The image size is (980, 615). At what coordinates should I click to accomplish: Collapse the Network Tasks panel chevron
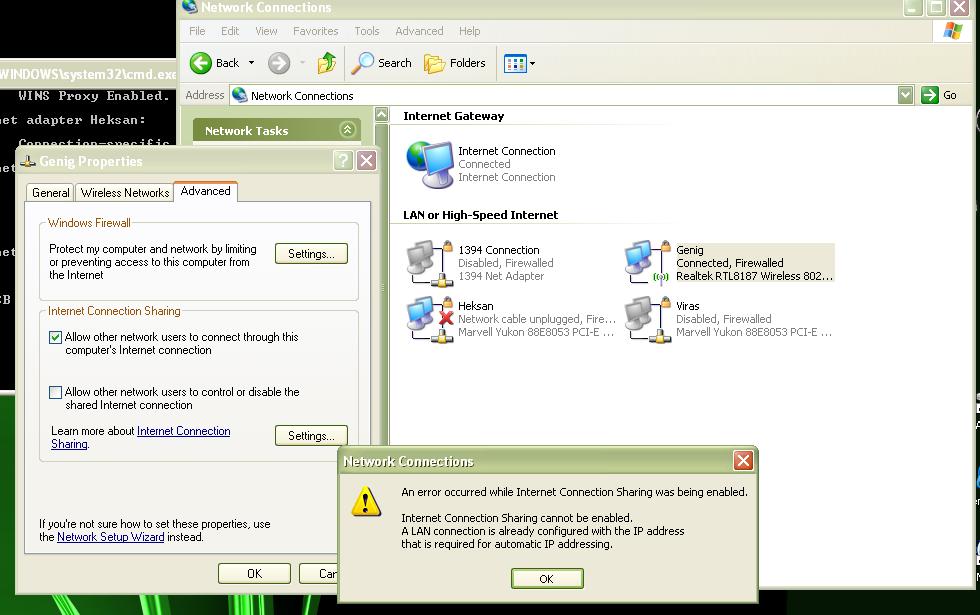point(348,129)
